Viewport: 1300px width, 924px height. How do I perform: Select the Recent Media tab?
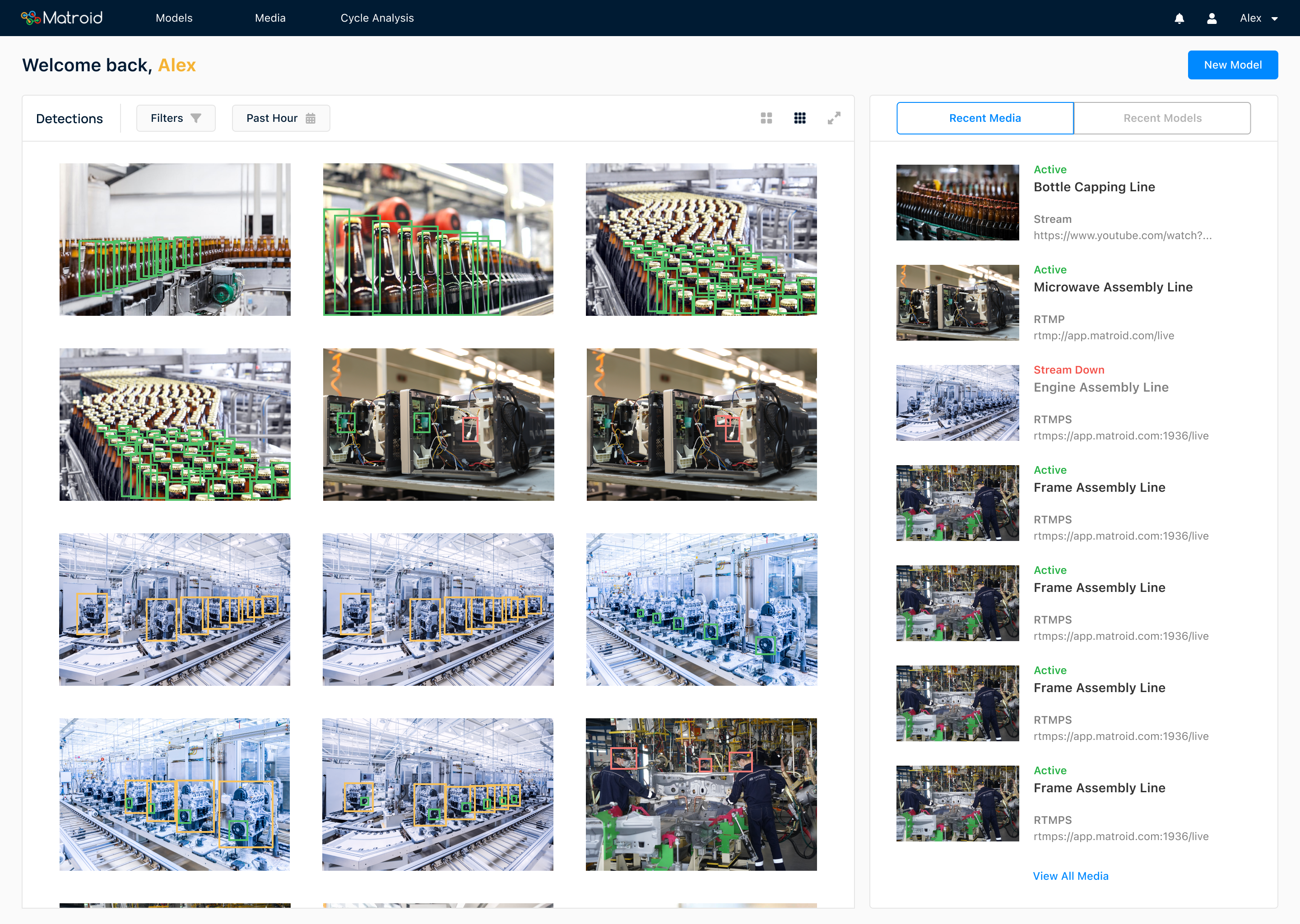(984, 118)
